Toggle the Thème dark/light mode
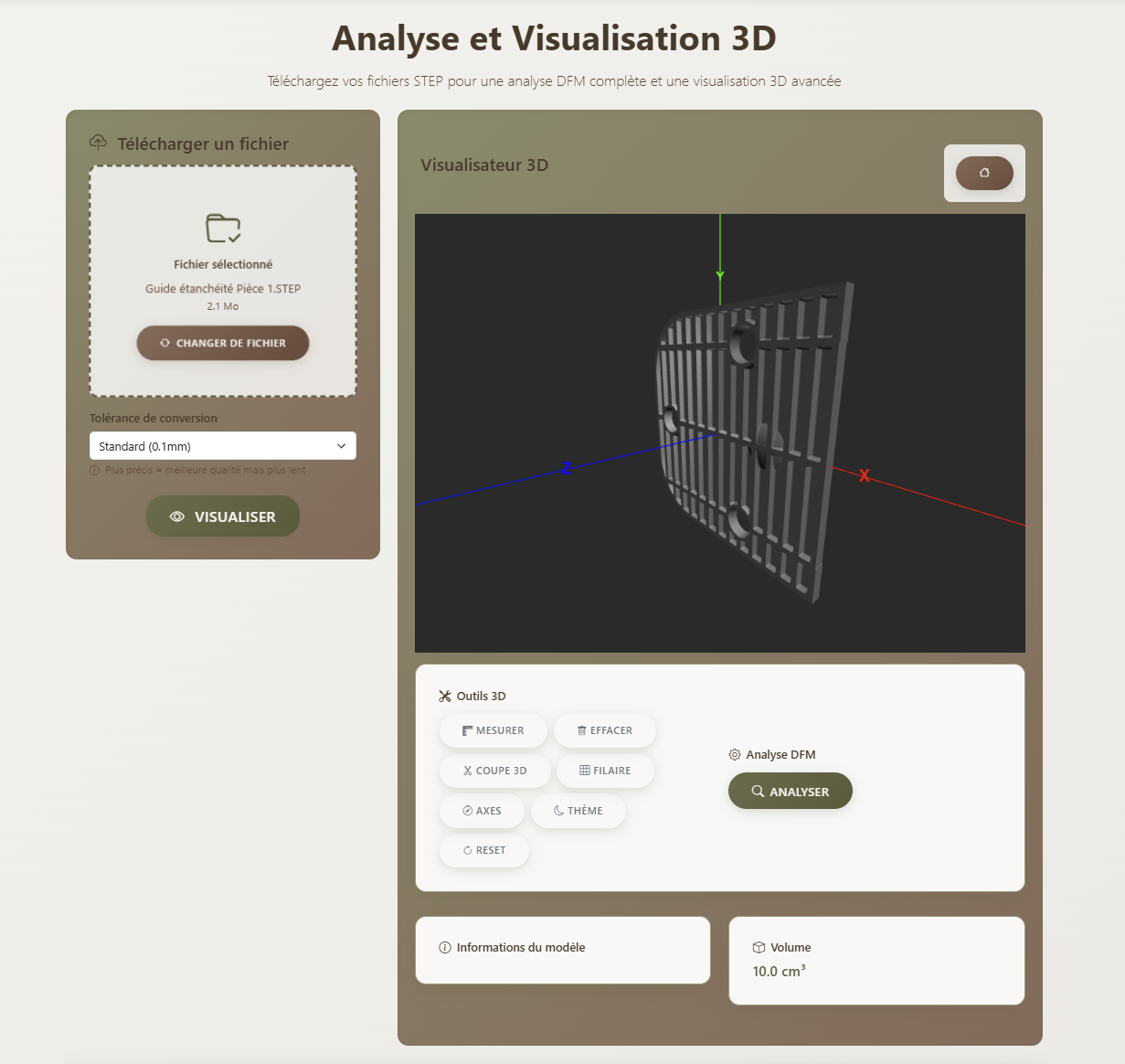The image size is (1125, 1064). 578,811
